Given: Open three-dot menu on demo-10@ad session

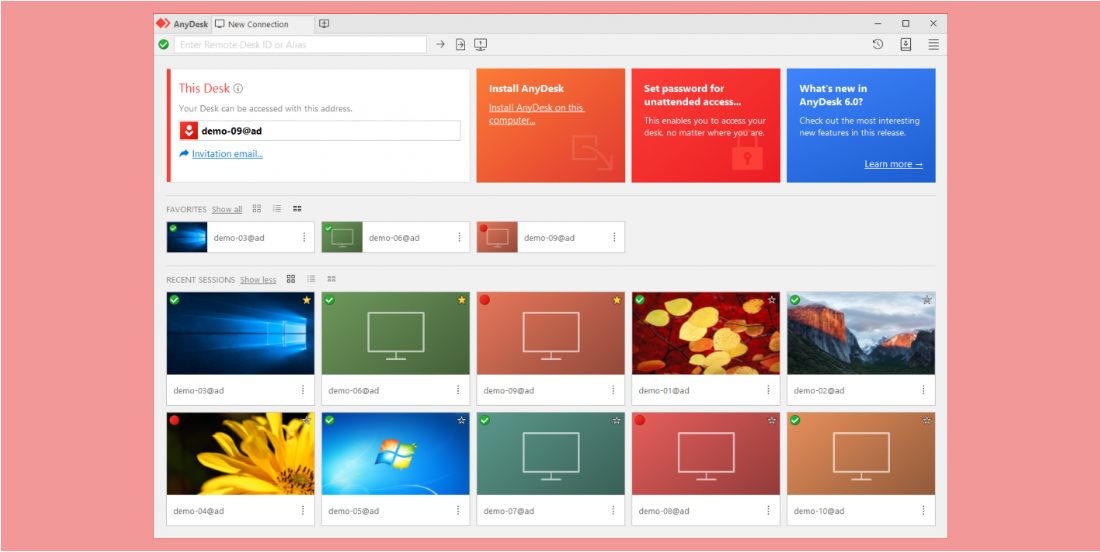Looking at the screenshot, I should [923, 511].
